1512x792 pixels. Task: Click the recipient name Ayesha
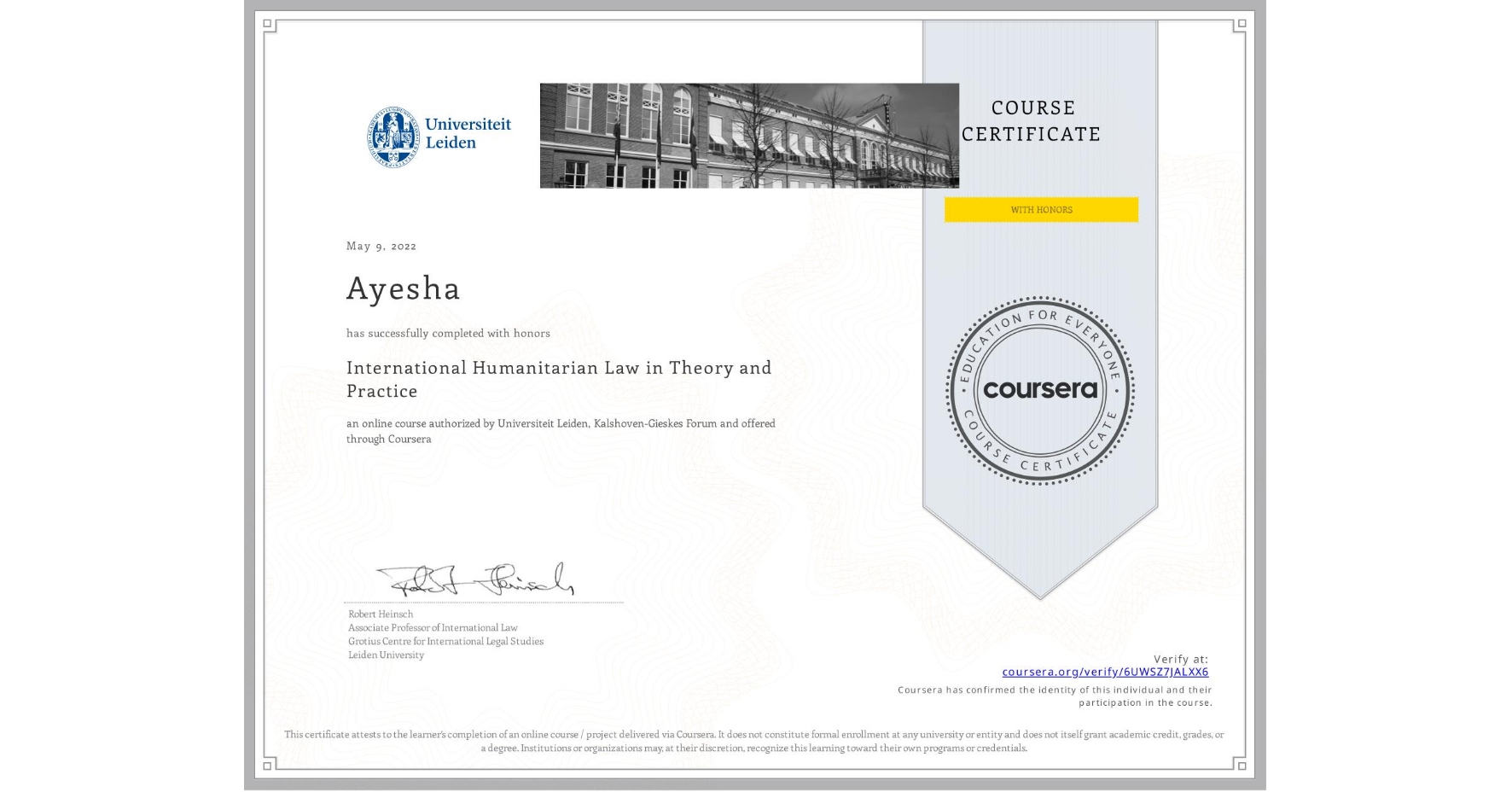point(403,290)
